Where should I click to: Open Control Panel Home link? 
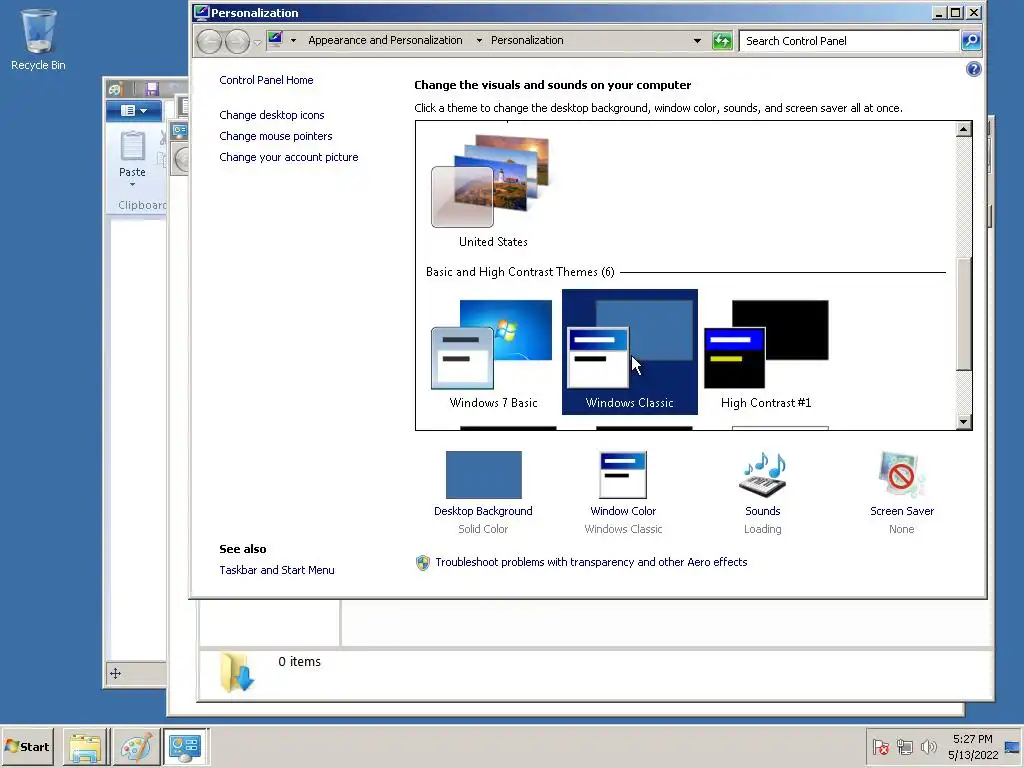[x=266, y=80]
